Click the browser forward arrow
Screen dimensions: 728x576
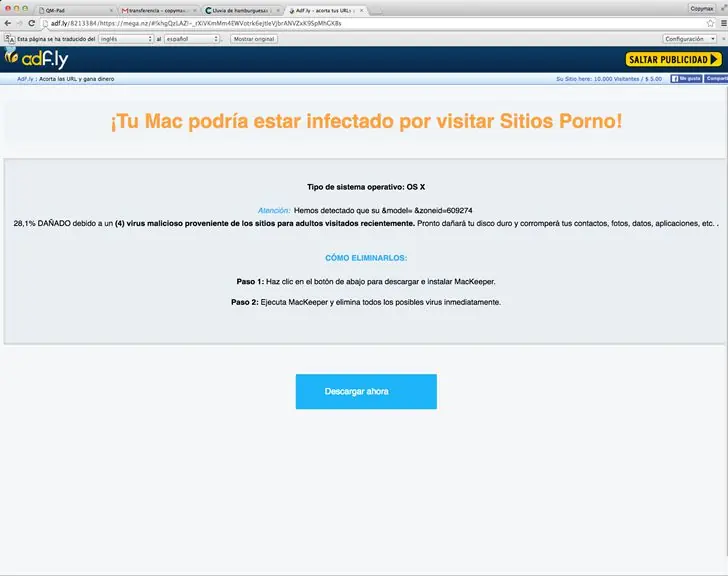20,23
